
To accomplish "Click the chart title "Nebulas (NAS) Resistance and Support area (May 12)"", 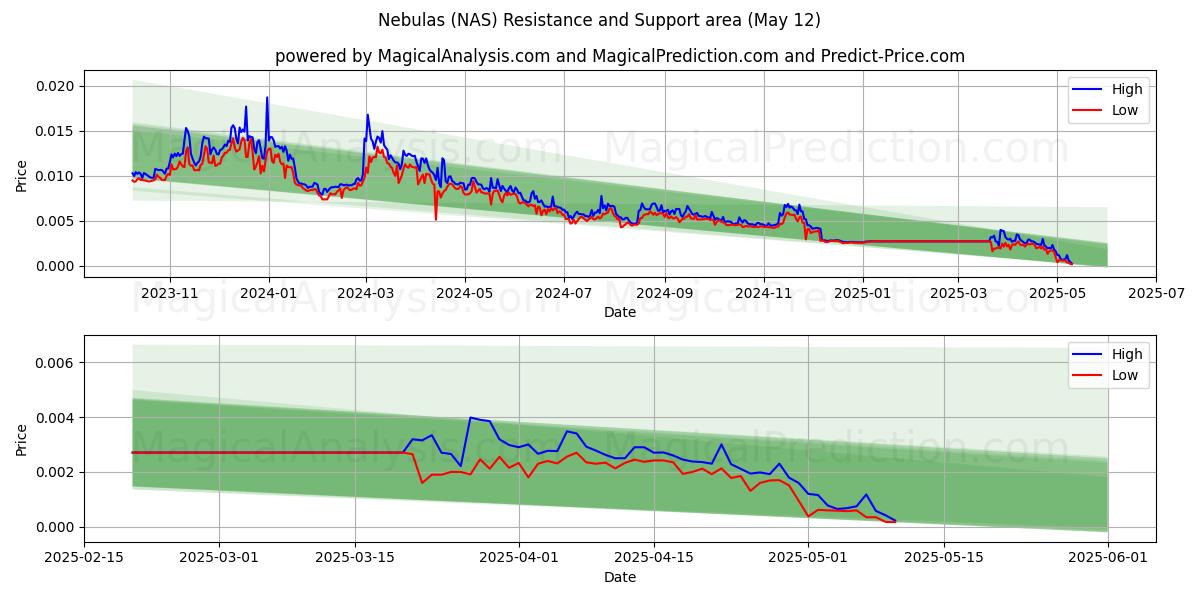I will (600, 20).
